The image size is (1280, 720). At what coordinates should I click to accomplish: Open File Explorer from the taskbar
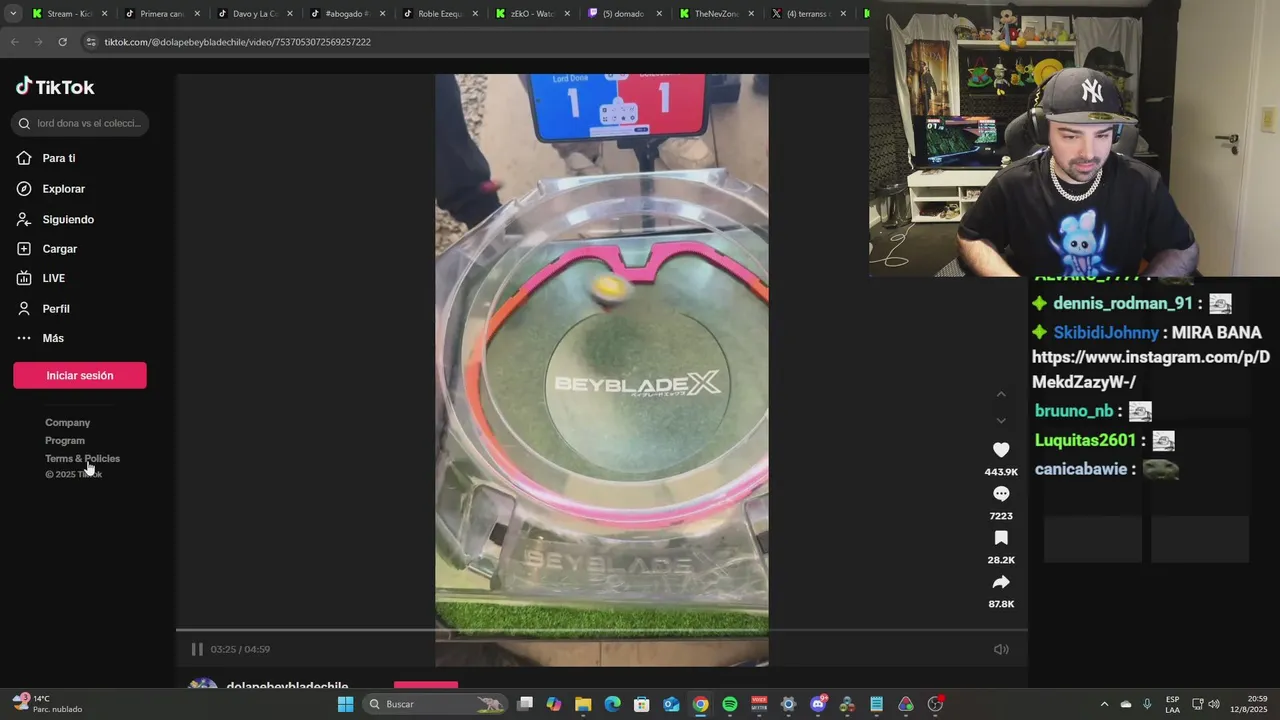point(583,704)
